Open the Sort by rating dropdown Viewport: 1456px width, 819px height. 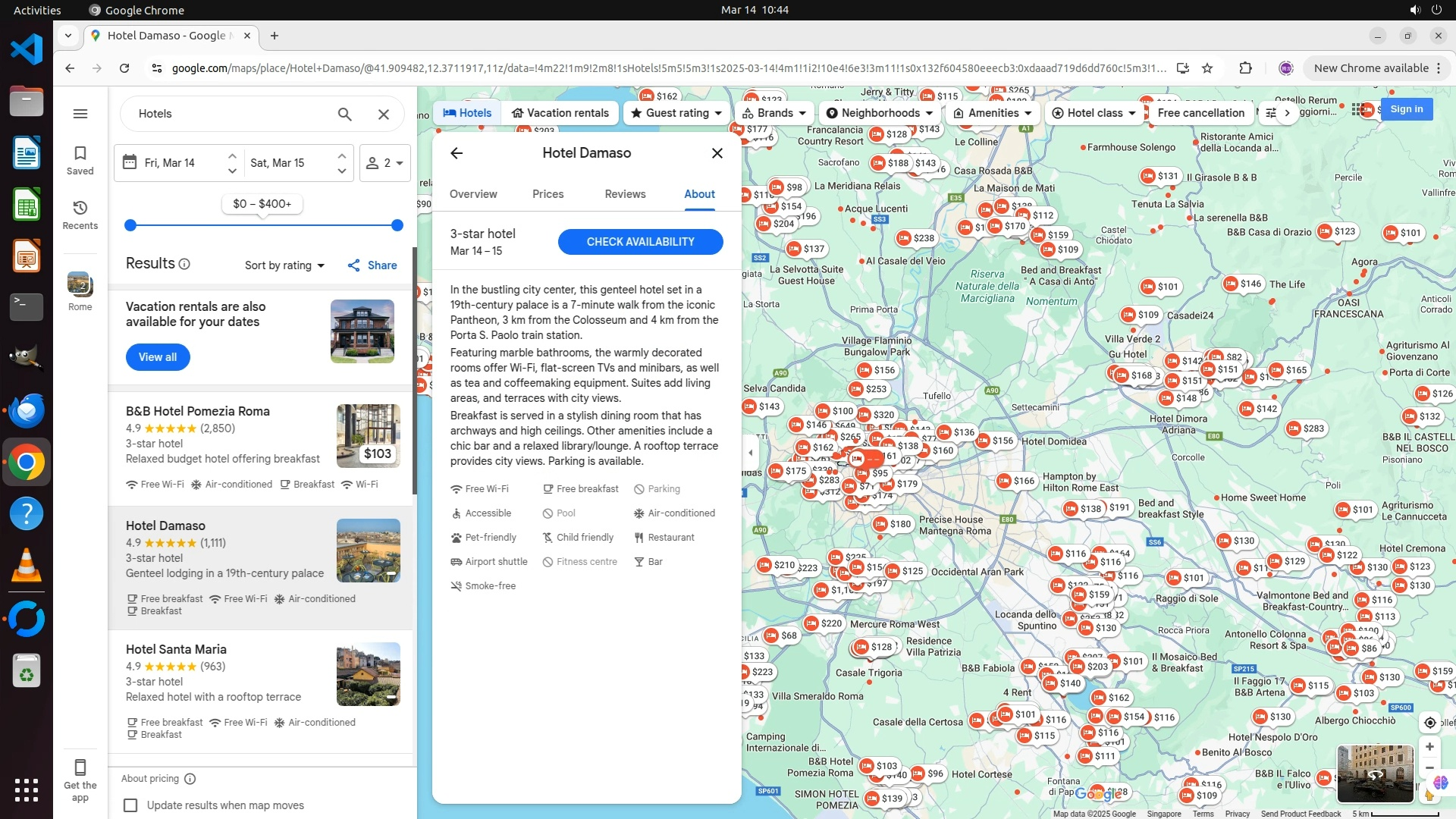[x=284, y=265]
